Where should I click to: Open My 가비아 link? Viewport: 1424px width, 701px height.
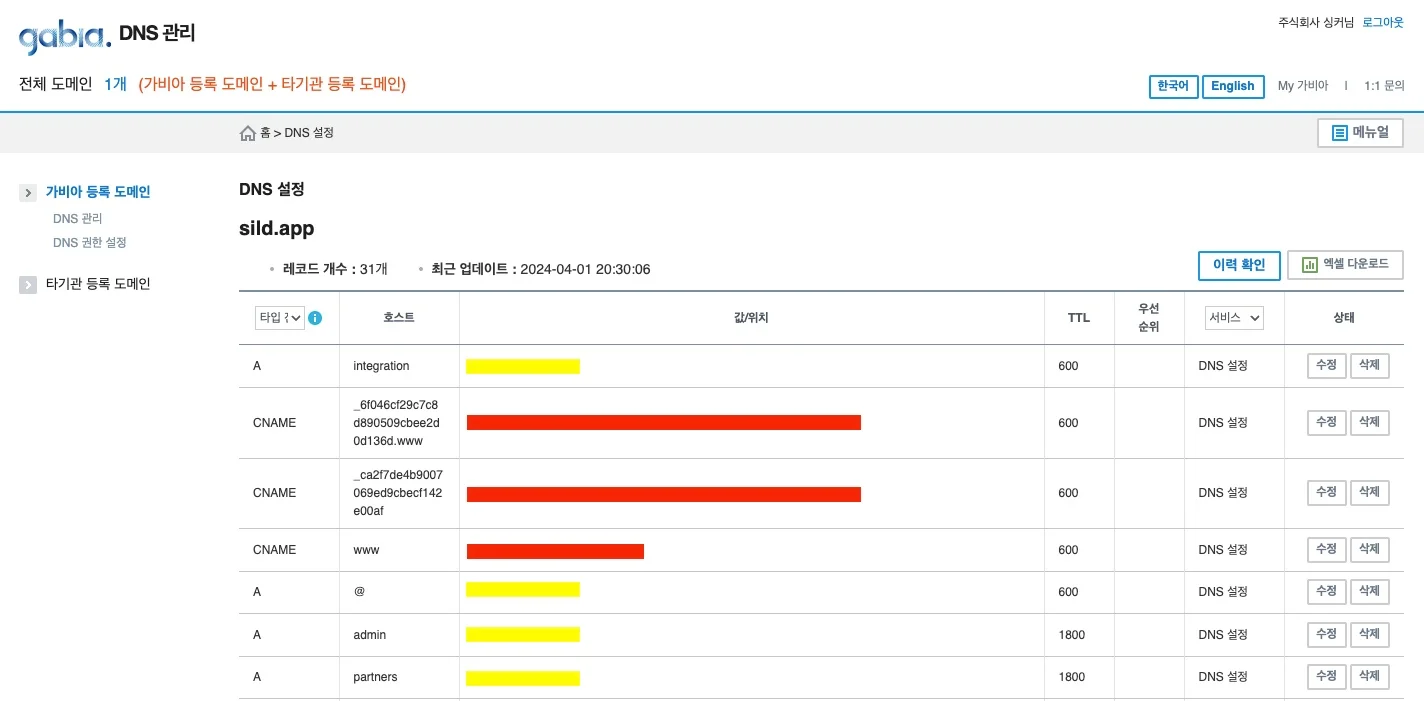(1302, 86)
